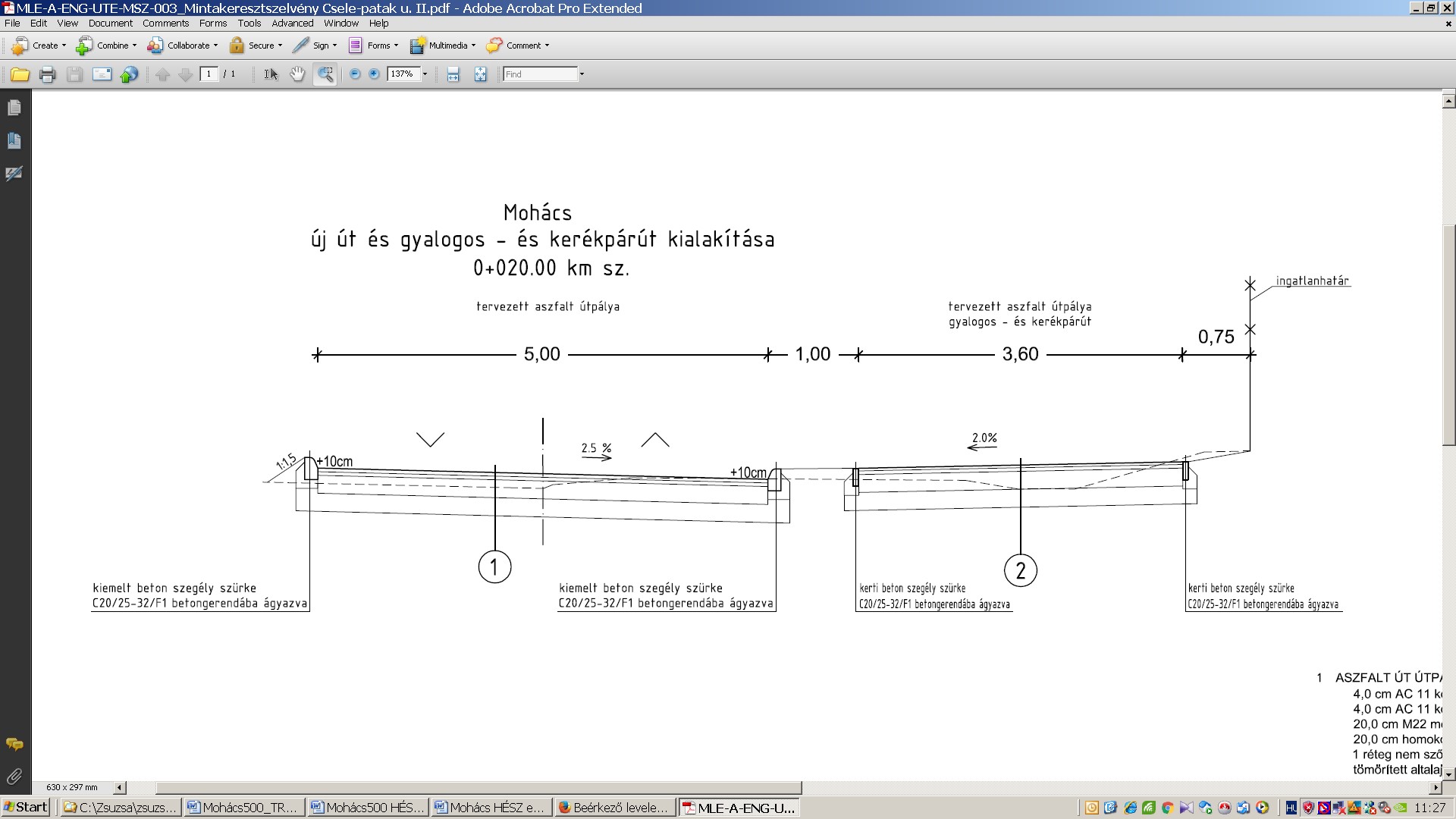Click the Secure toolbar button
This screenshot has height=819, width=1456.
pos(255,45)
